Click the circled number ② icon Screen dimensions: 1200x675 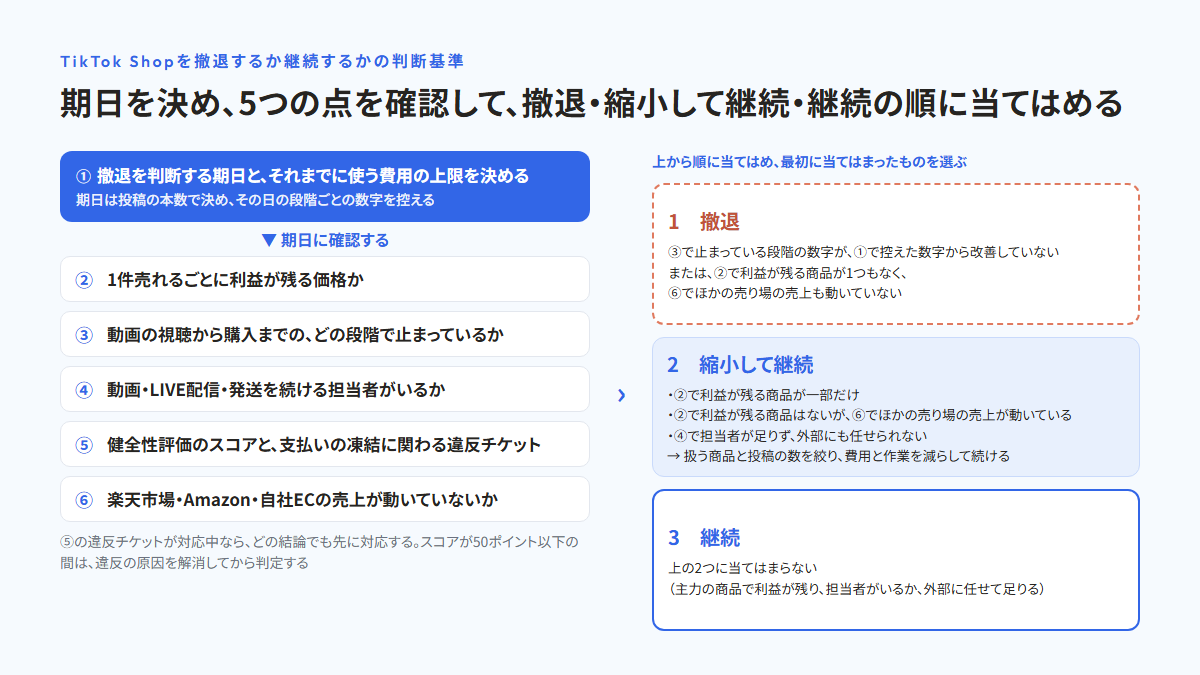pyautogui.click(x=84, y=280)
